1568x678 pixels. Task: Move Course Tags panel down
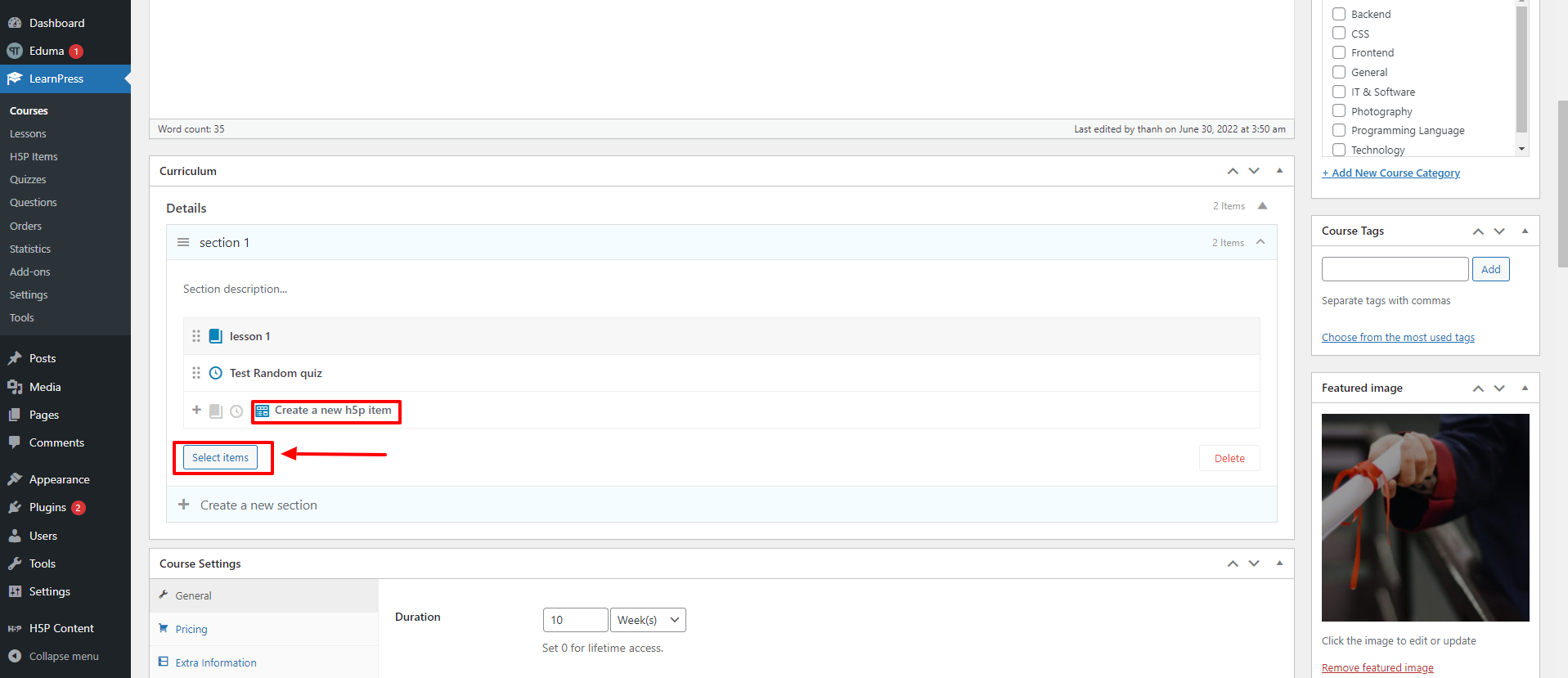1499,231
